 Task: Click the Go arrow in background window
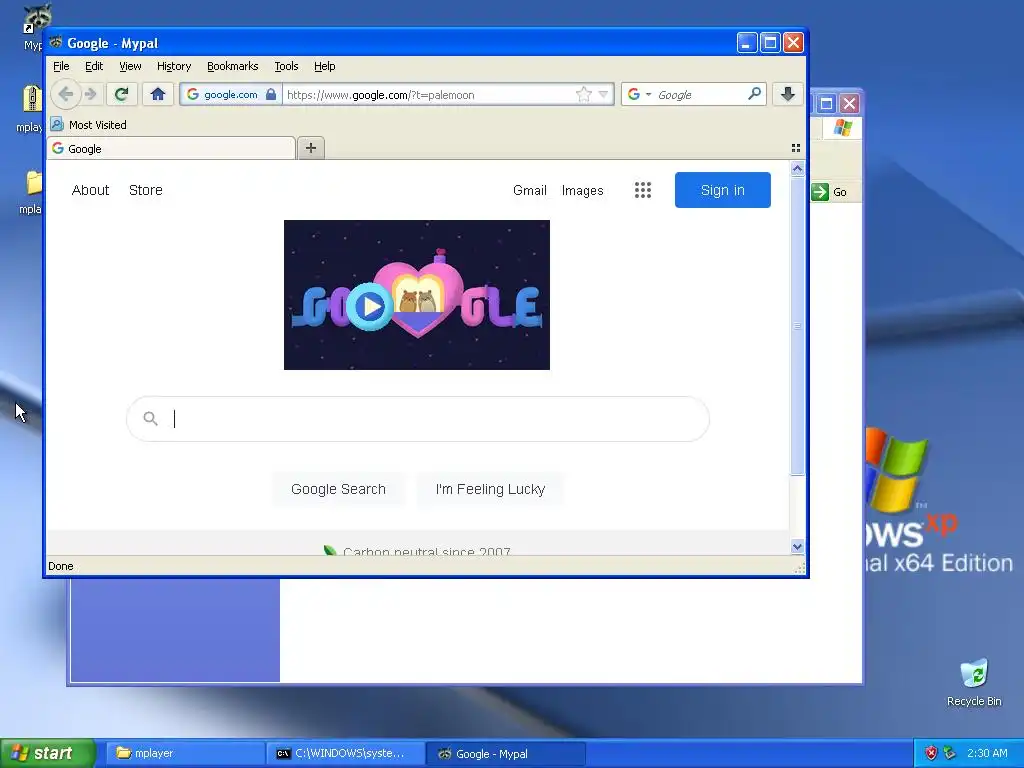(829, 192)
